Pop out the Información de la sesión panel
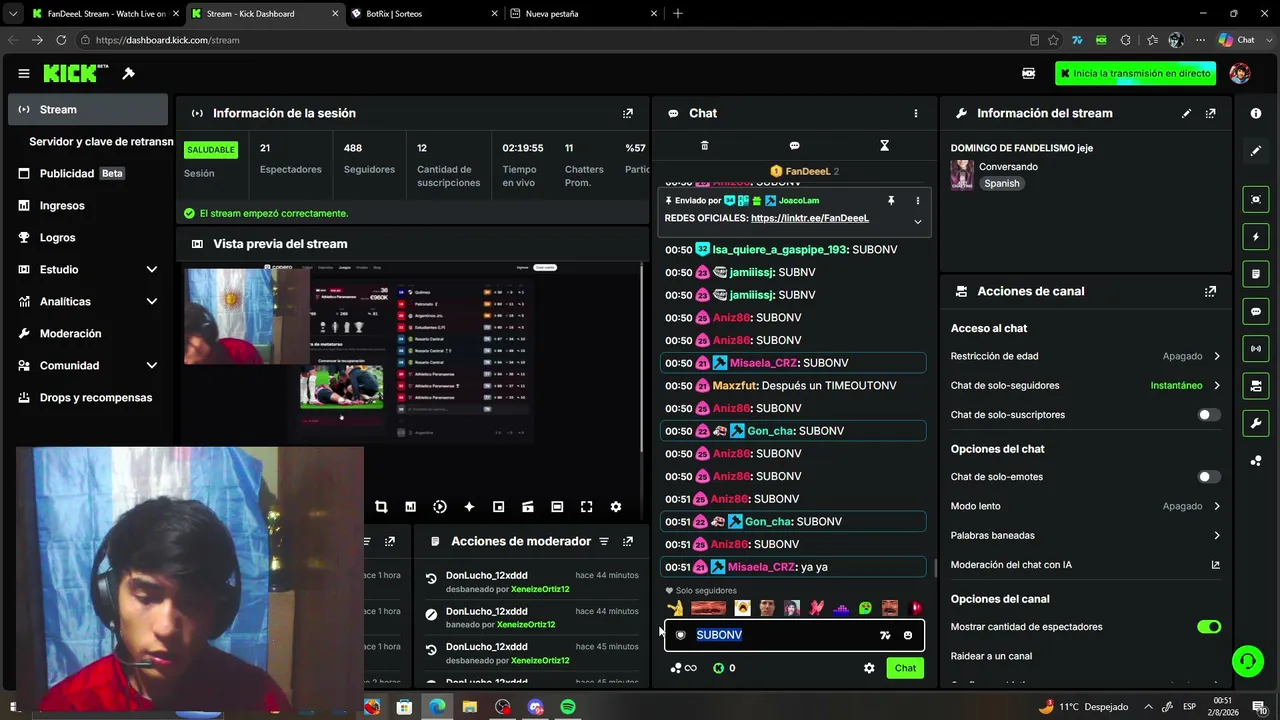Image resolution: width=1280 pixels, height=720 pixels. click(x=628, y=114)
